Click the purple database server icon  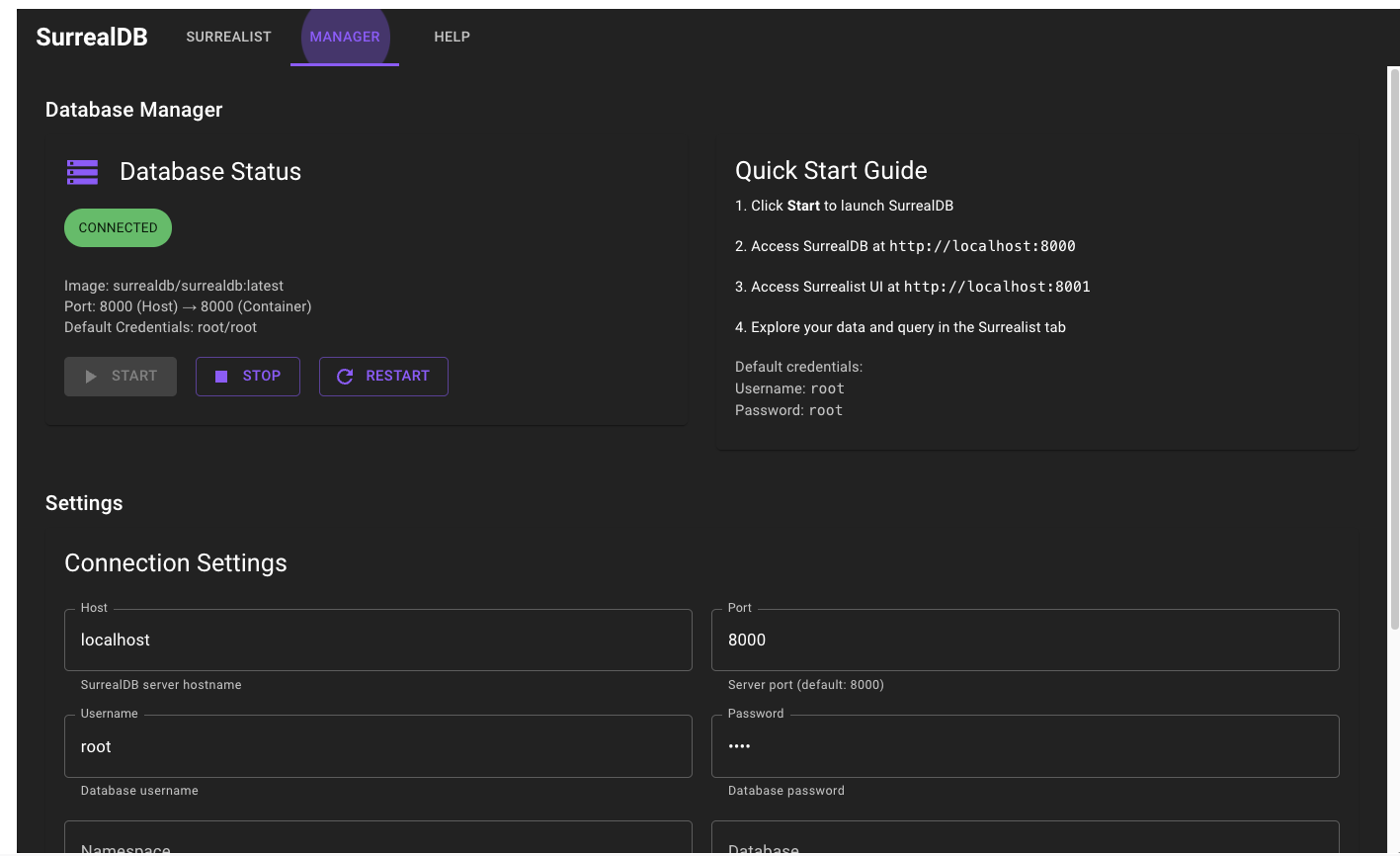click(x=82, y=171)
